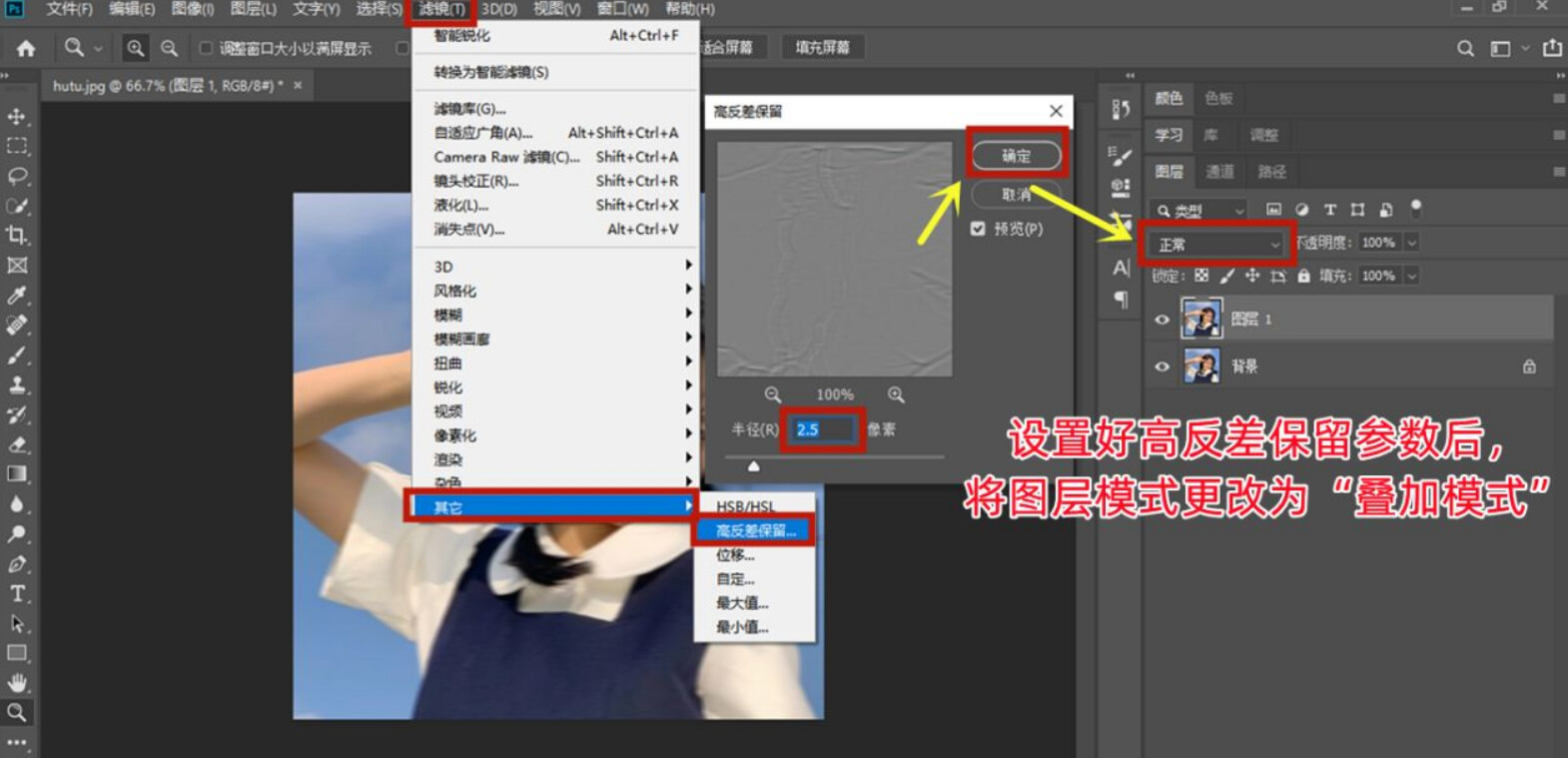Viewport: 1568px width, 758px height.
Task: Select the Eraser tool
Action: (17, 444)
